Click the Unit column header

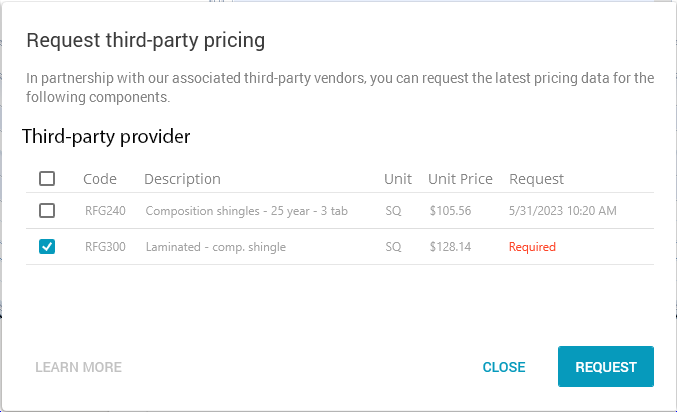point(398,179)
